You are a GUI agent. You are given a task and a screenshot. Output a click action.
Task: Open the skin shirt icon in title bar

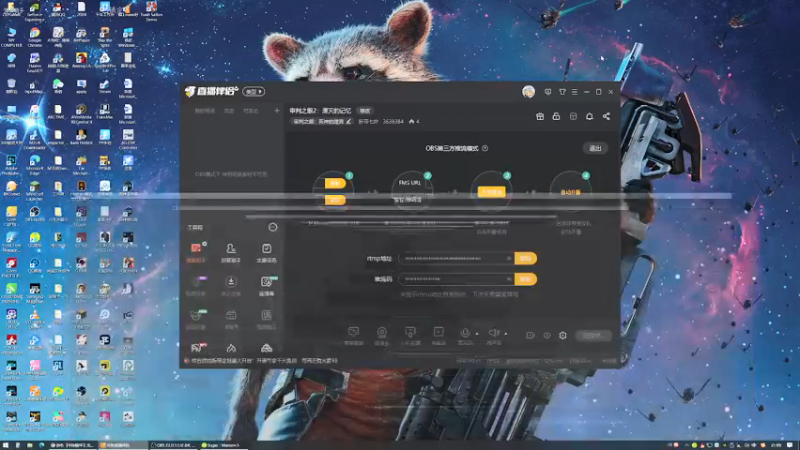[x=562, y=92]
